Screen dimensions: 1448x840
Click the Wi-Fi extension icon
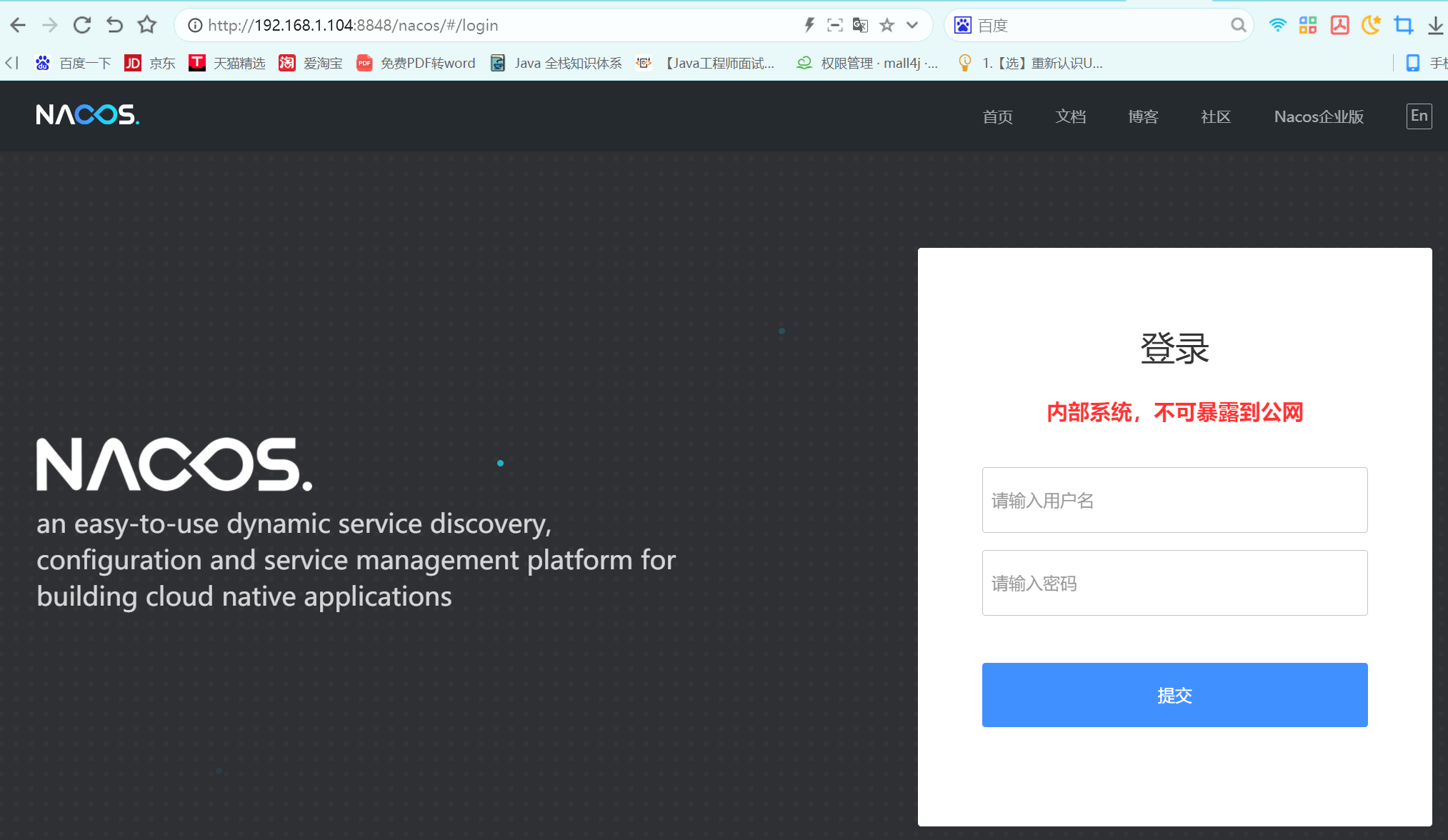(x=1277, y=26)
